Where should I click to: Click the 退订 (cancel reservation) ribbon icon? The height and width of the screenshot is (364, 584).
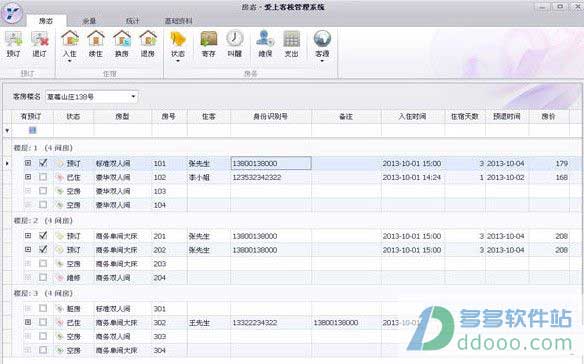tap(39, 39)
